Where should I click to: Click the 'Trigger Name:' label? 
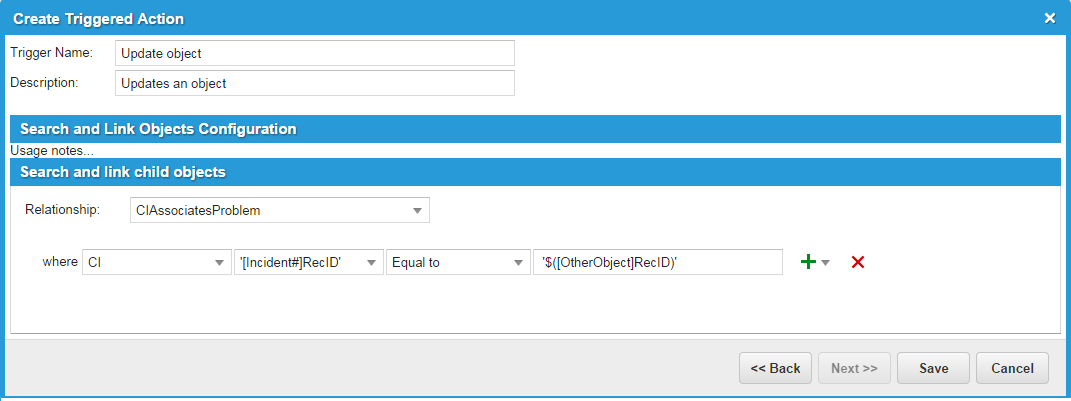[x=51, y=52]
